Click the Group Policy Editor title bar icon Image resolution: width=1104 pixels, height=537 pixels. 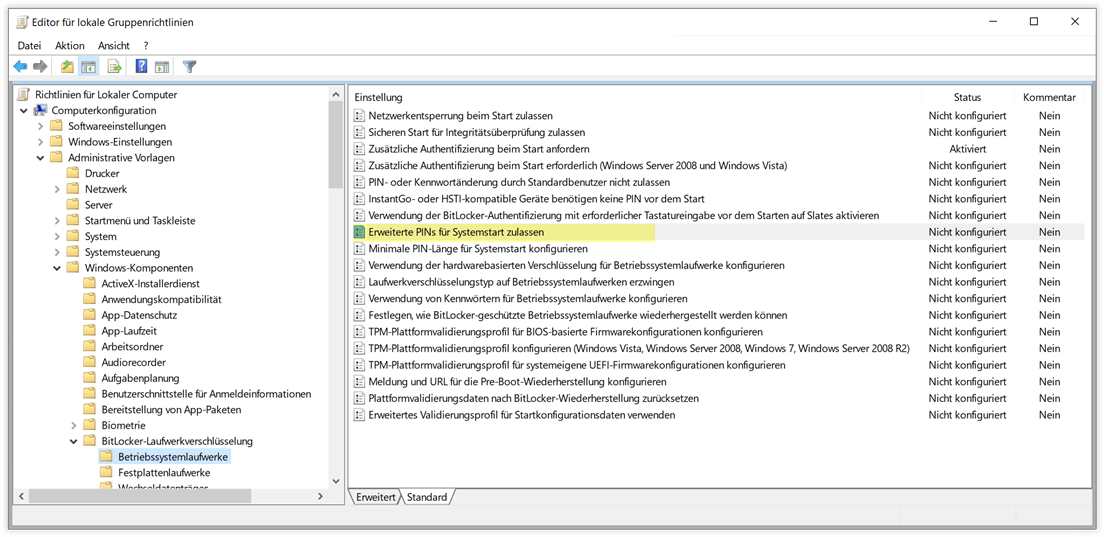click(x=22, y=23)
